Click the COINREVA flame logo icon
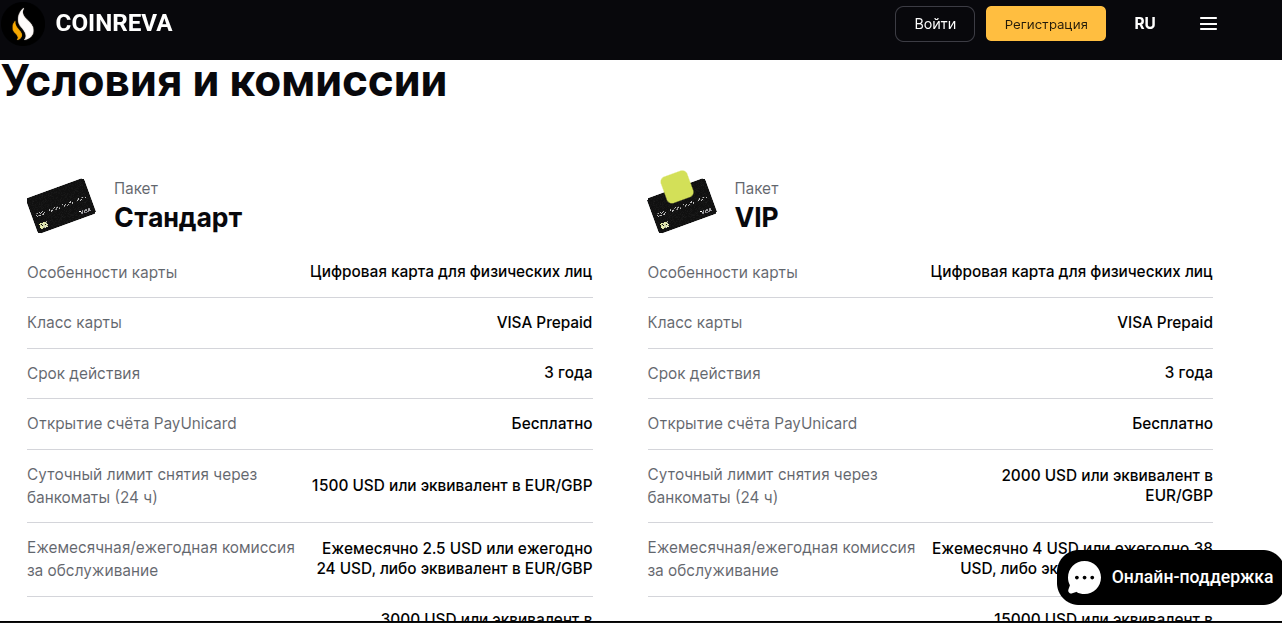The image size is (1282, 623). pos(26,22)
